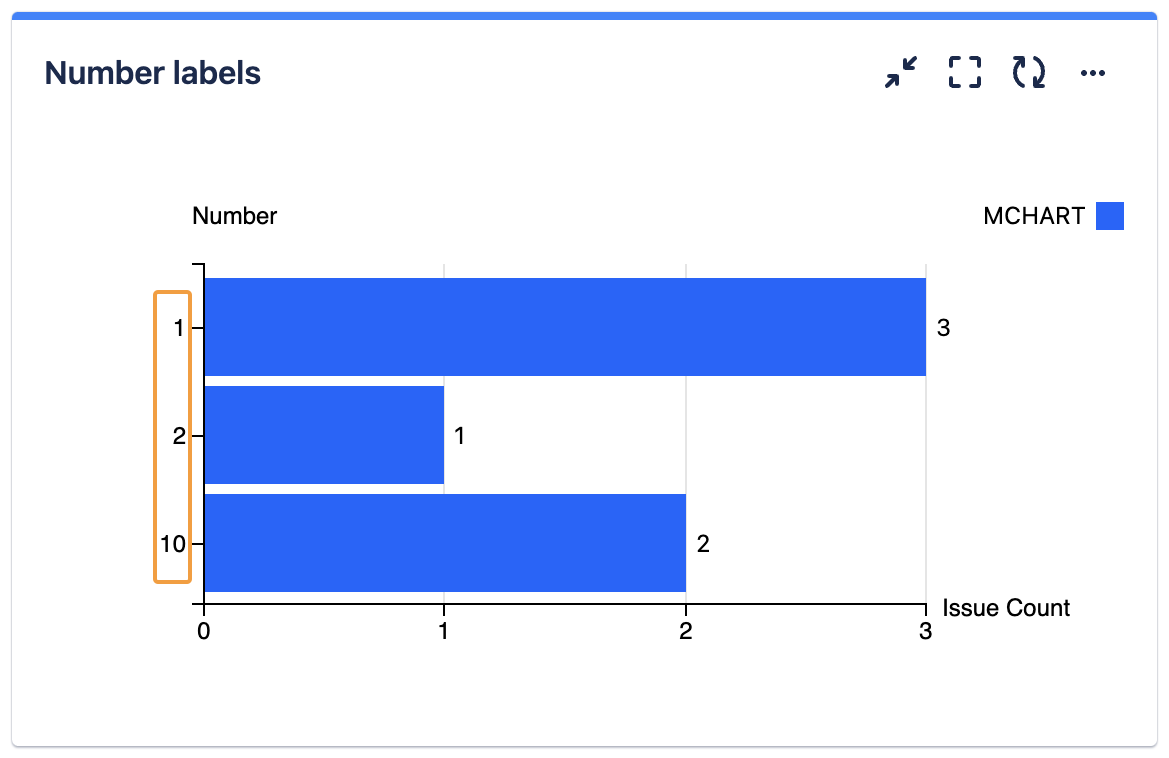Click the y-axis label 1
This screenshot has height=758, width=1169.
pos(179,327)
